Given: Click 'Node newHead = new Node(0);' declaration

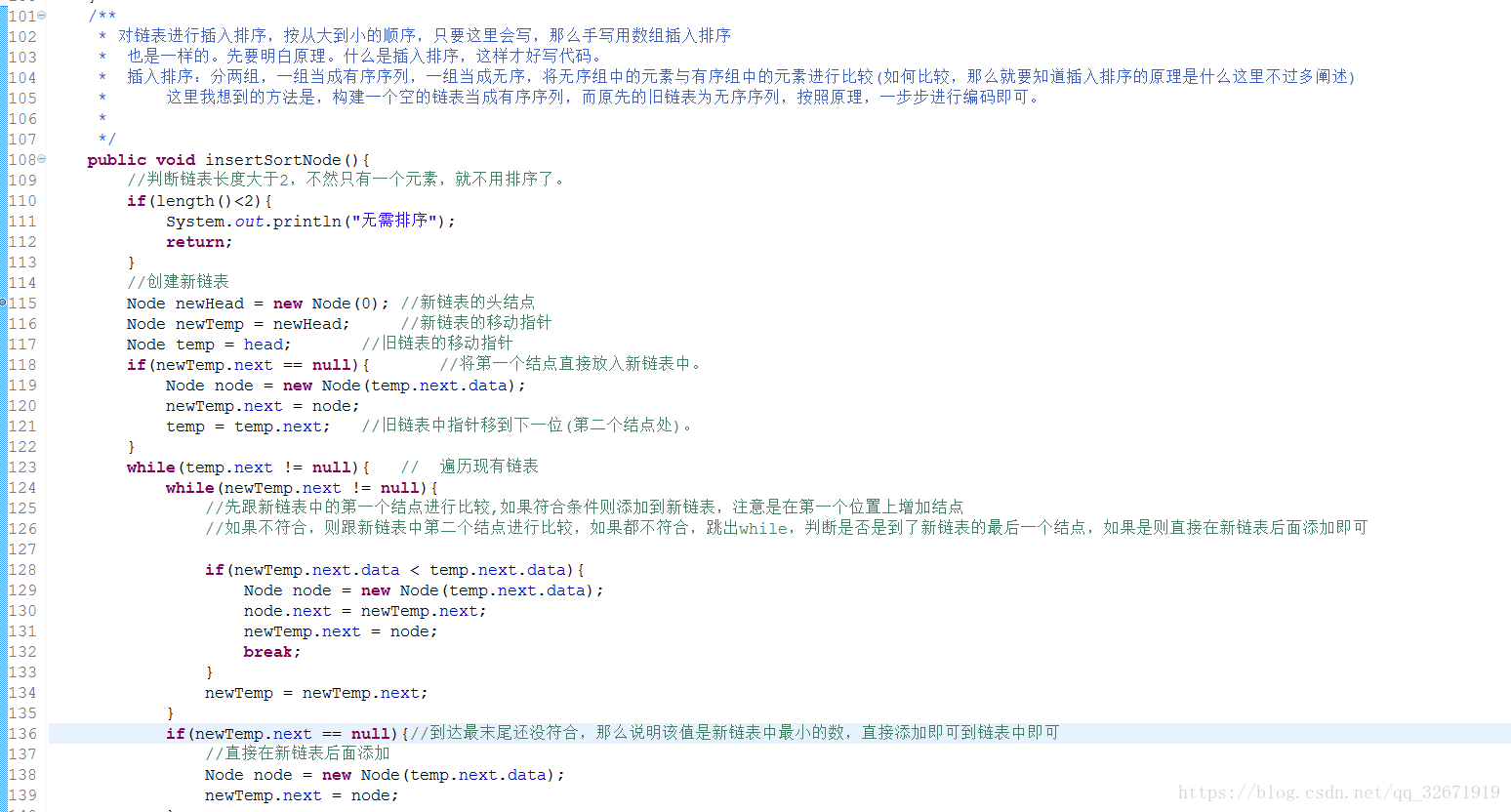Looking at the screenshot, I should [x=258, y=304].
